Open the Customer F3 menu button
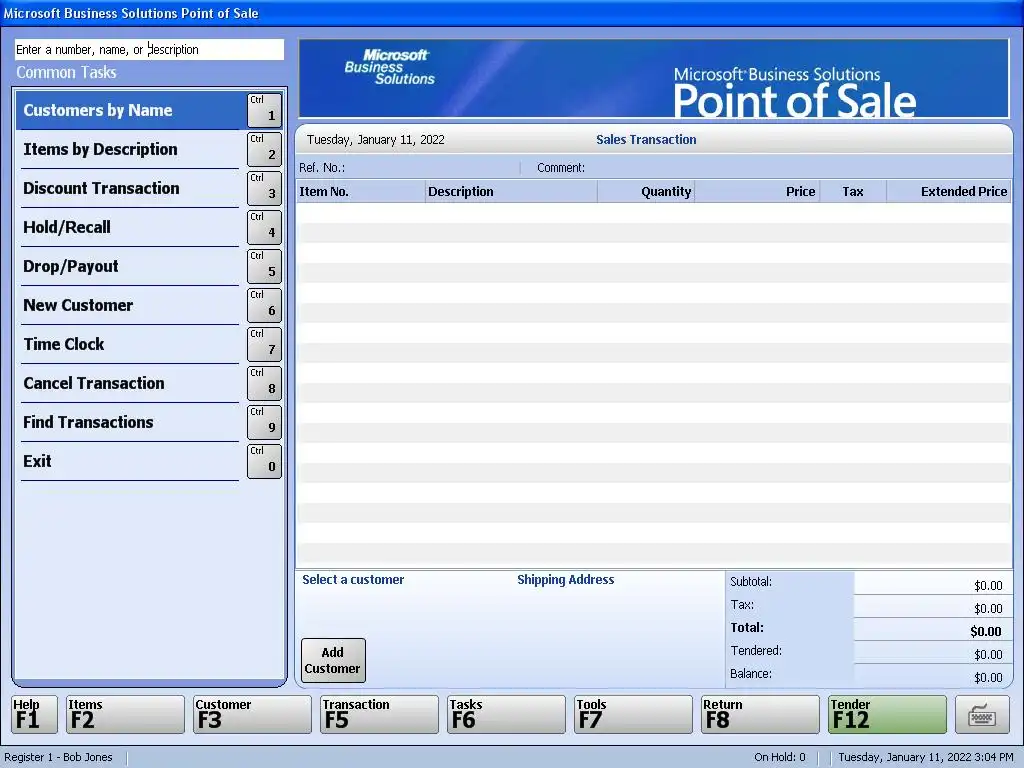 pos(252,714)
